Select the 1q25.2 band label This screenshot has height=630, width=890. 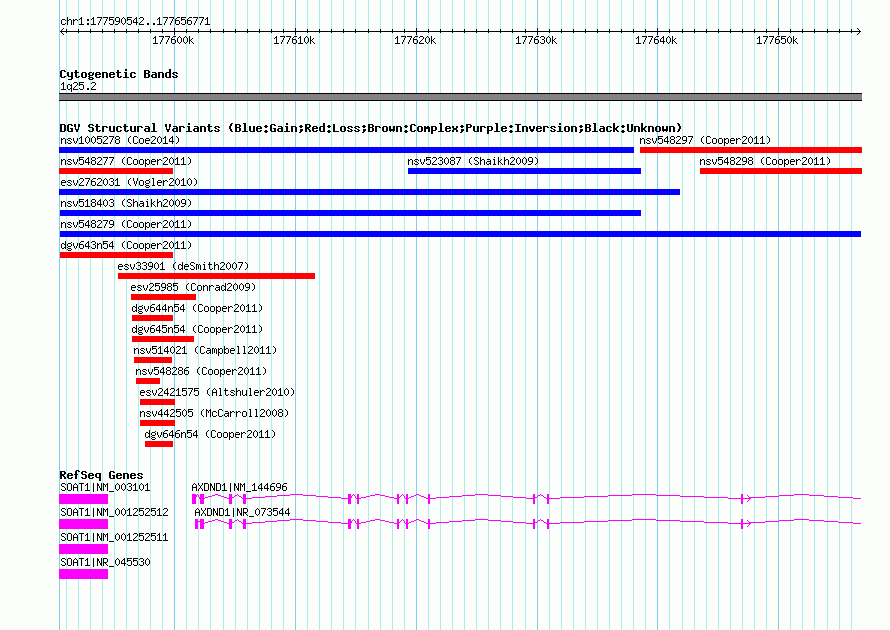pos(78,87)
